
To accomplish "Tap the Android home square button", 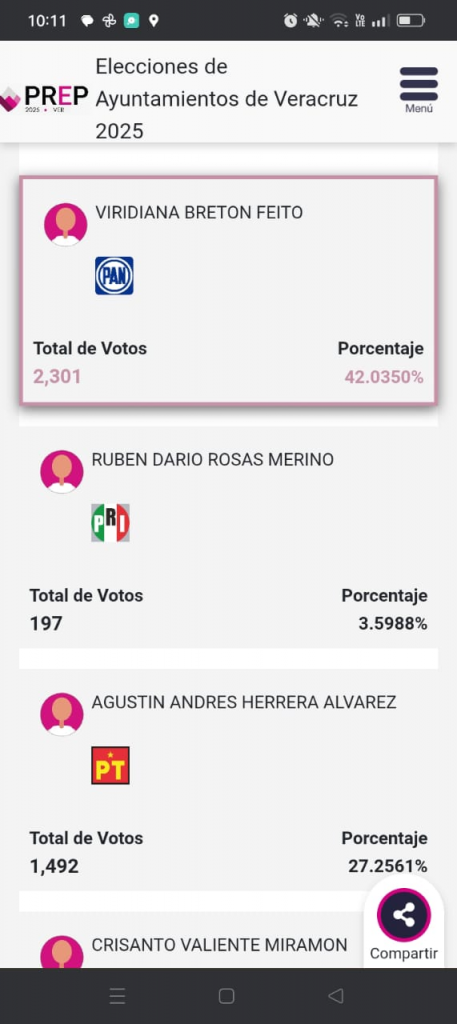I will click(x=227, y=996).
